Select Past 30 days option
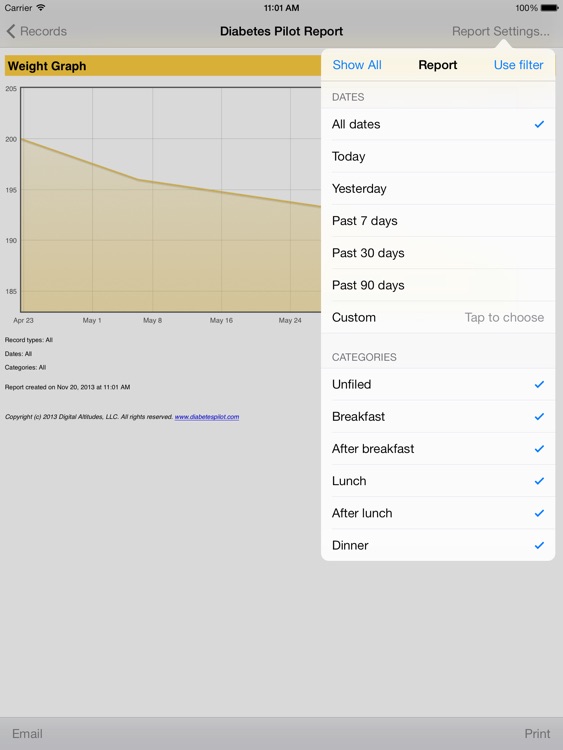 click(x=438, y=253)
